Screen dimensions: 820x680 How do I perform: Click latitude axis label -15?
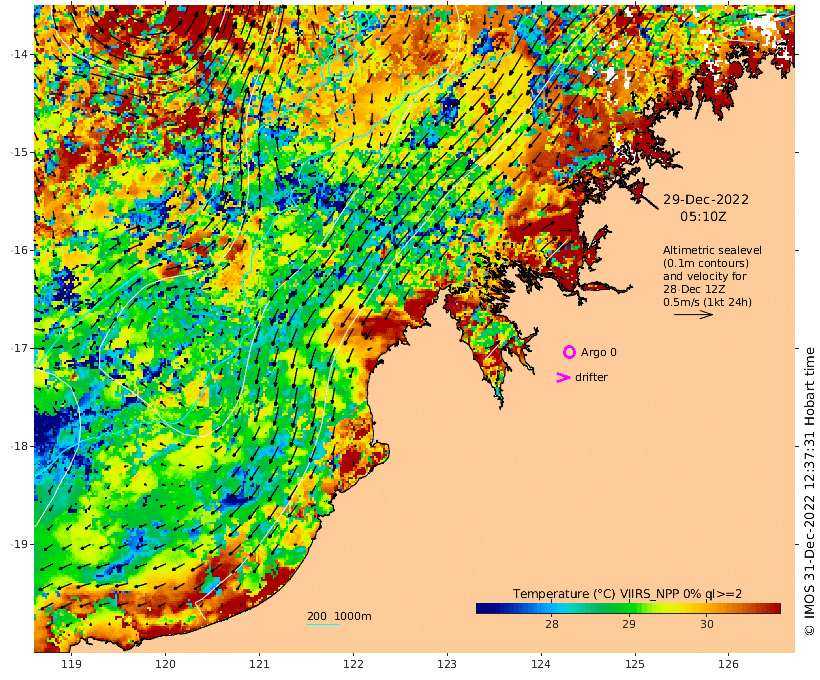pos(19,152)
